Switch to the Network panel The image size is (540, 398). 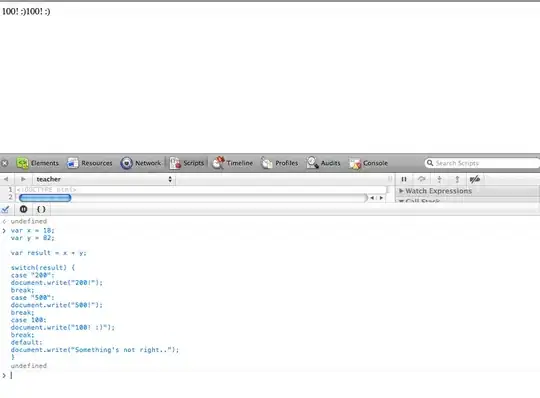[141, 163]
